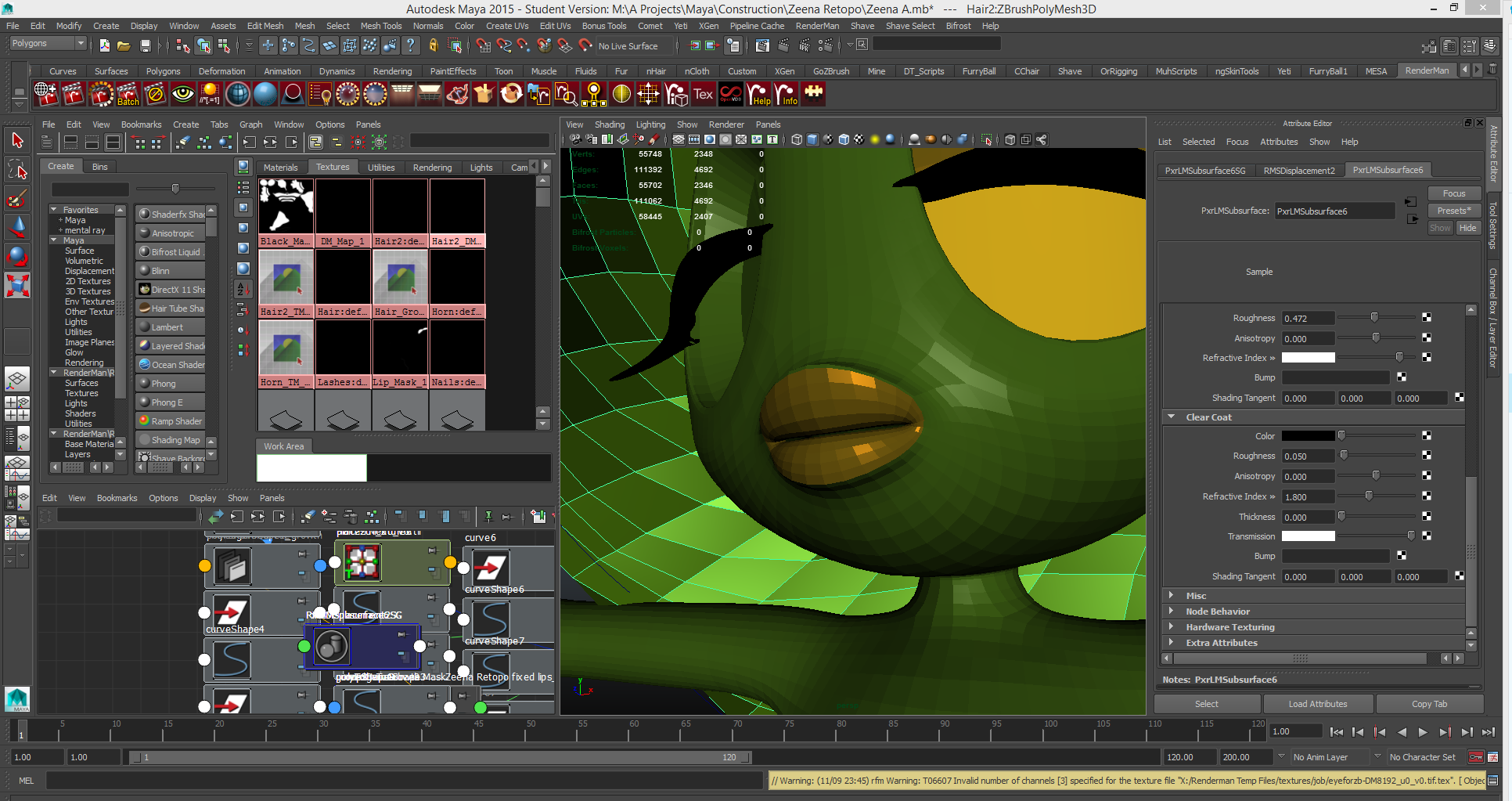This screenshot has width=1512, height=801.
Task: Click the save scene icon
Action: coord(145,46)
